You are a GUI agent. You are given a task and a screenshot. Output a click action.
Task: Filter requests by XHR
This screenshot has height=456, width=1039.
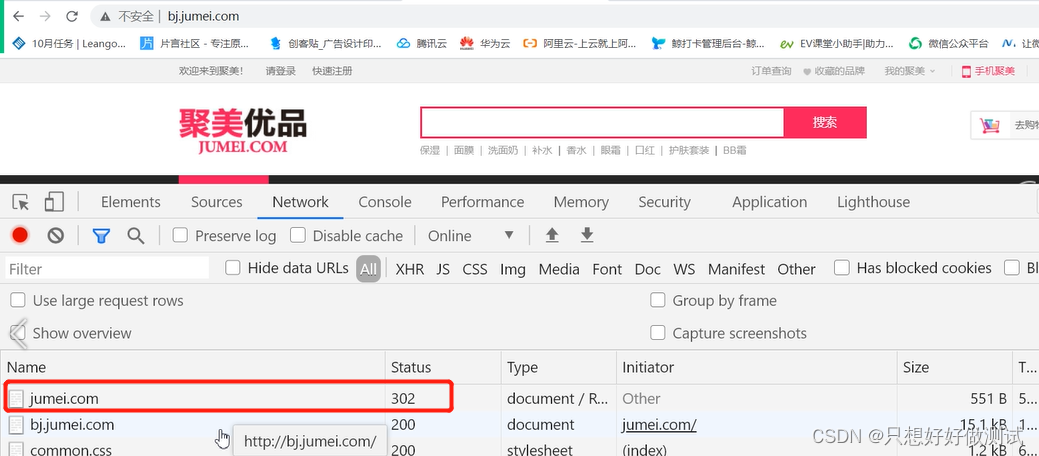(x=410, y=269)
